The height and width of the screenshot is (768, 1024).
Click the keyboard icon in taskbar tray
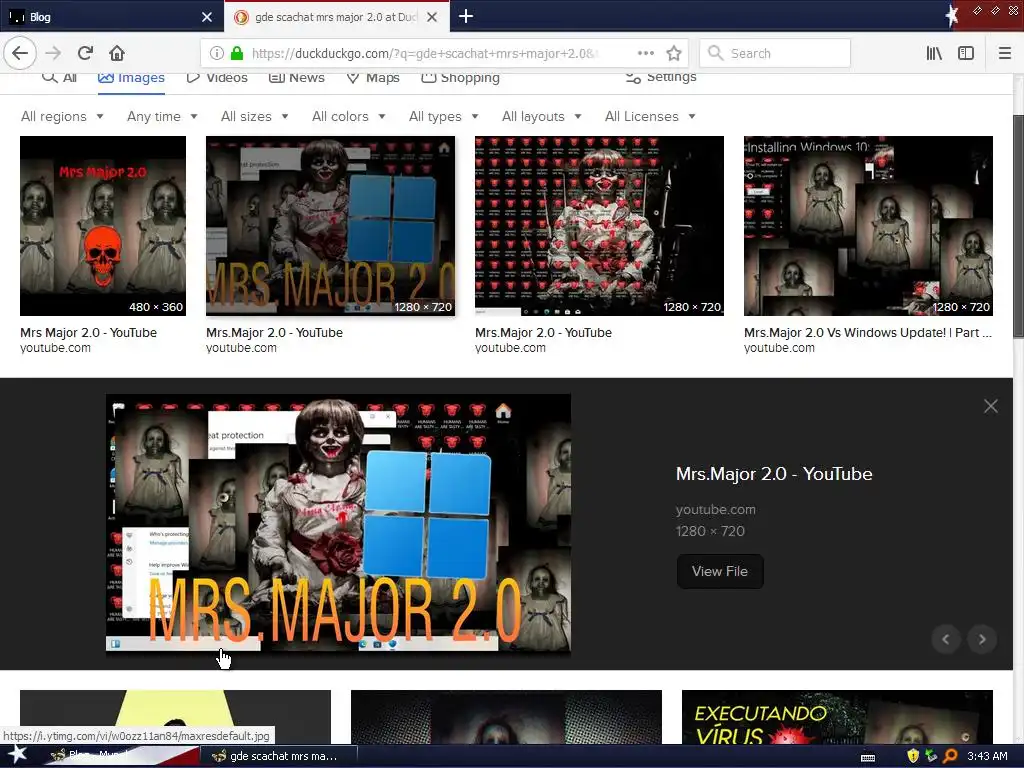[868, 758]
